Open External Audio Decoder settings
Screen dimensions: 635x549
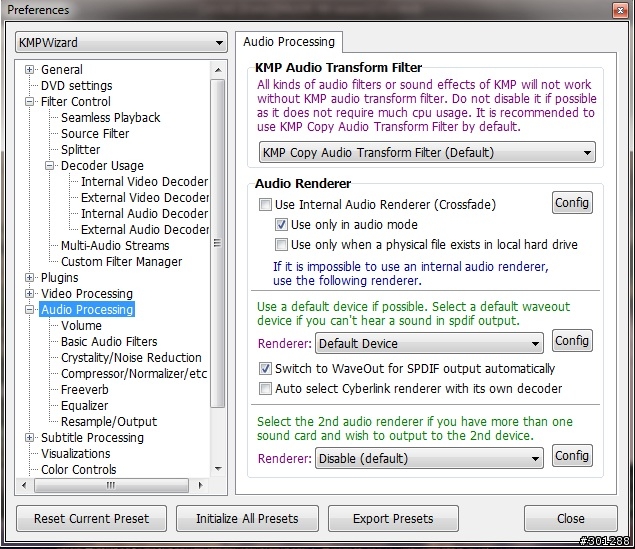(145, 230)
